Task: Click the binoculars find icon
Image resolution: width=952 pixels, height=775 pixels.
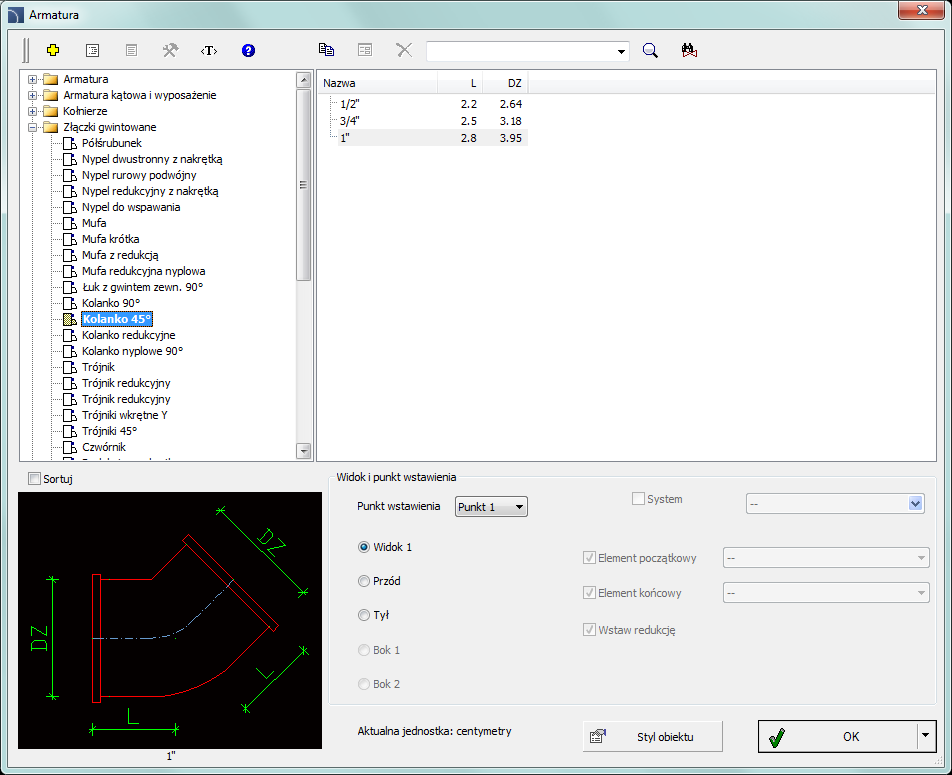Action: pyautogui.click(x=689, y=50)
